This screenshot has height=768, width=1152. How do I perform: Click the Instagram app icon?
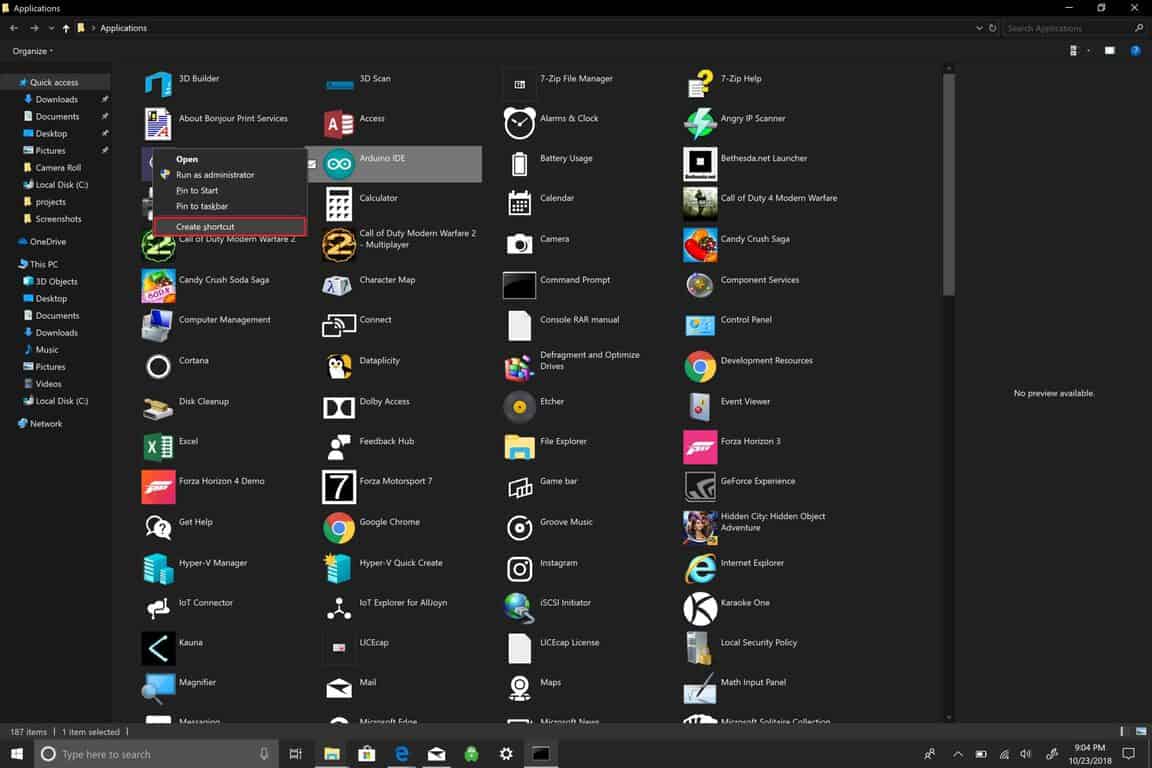coord(519,569)
